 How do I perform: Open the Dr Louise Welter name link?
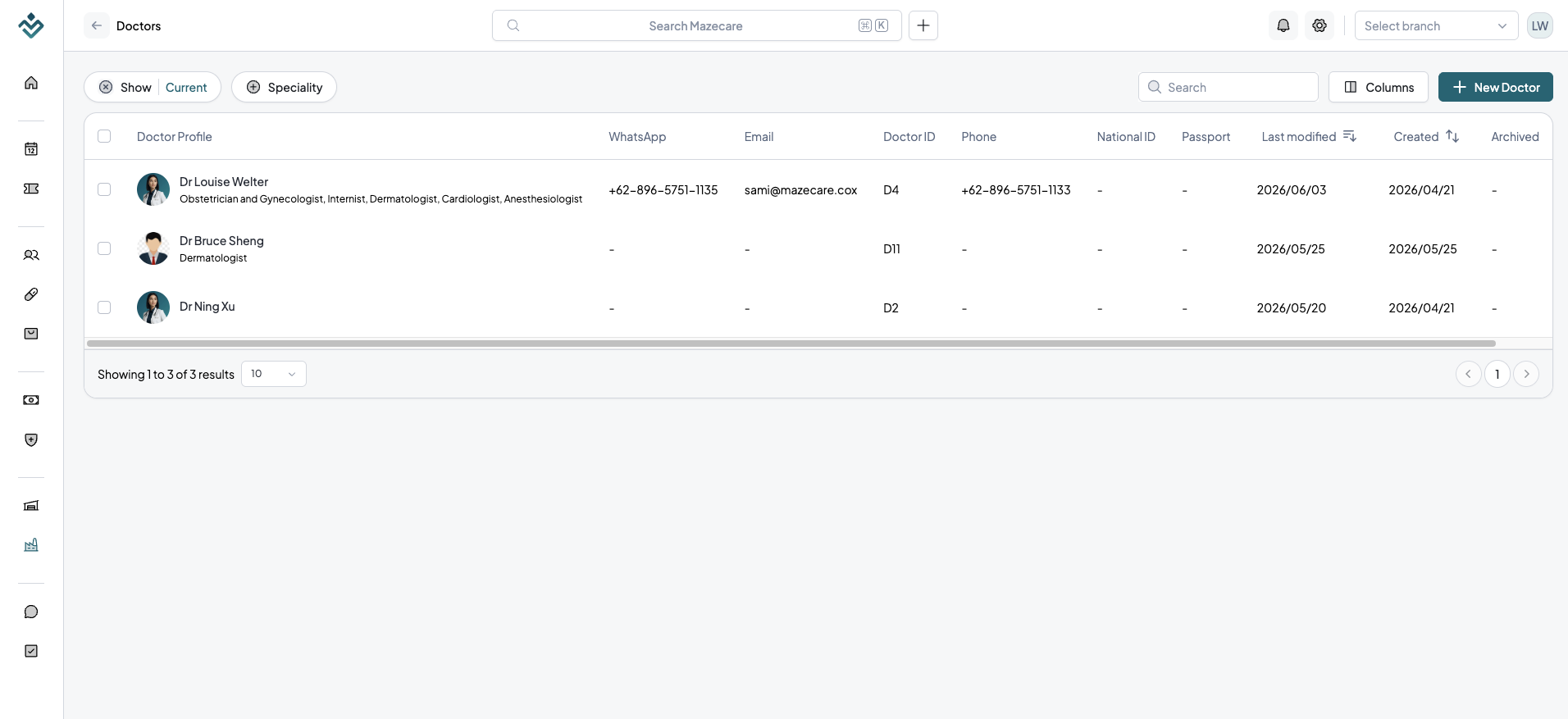(224, 182)
